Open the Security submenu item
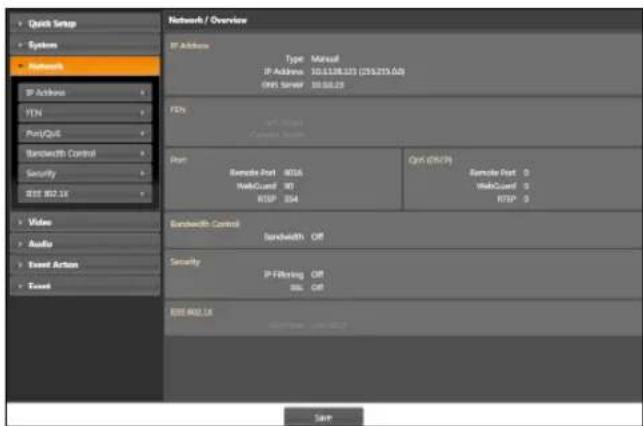Viewport: 643px width, 426px height. (x=85, y=173)
